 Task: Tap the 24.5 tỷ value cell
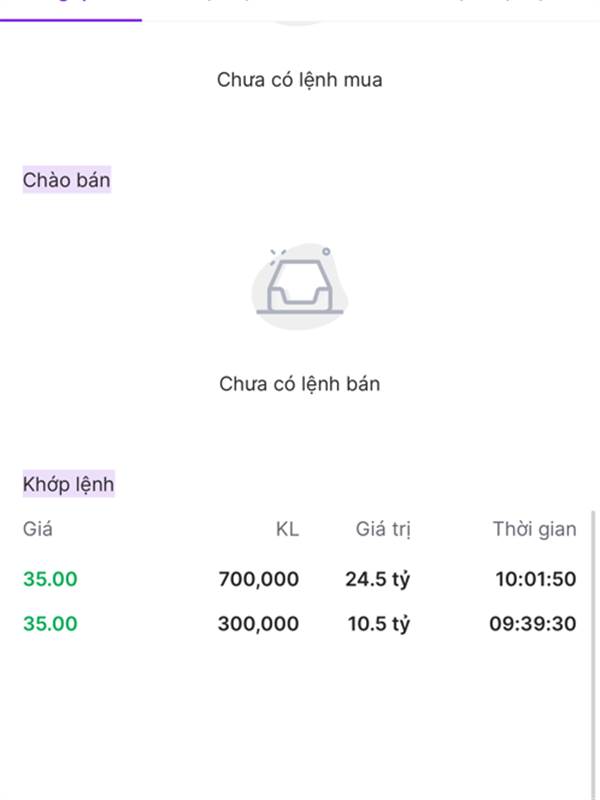(378, 580)
